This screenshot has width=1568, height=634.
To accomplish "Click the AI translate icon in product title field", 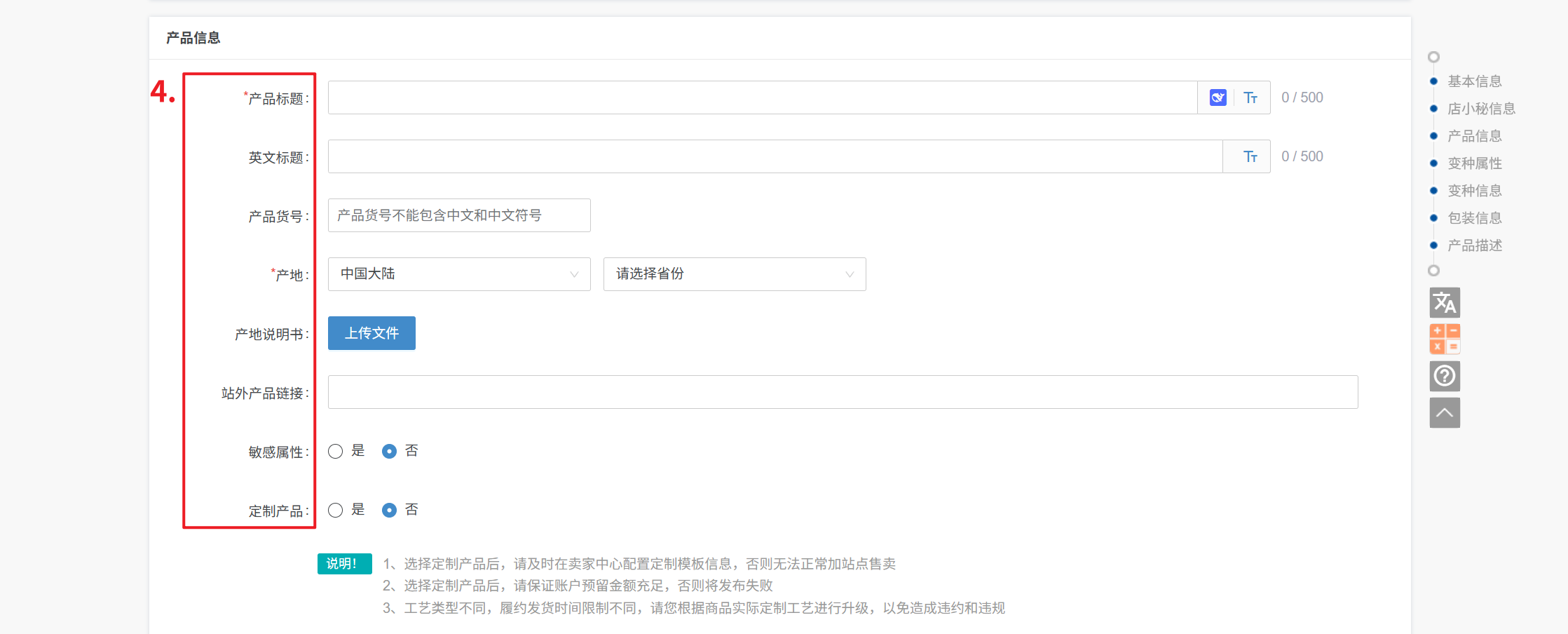I will point(1218,97).
